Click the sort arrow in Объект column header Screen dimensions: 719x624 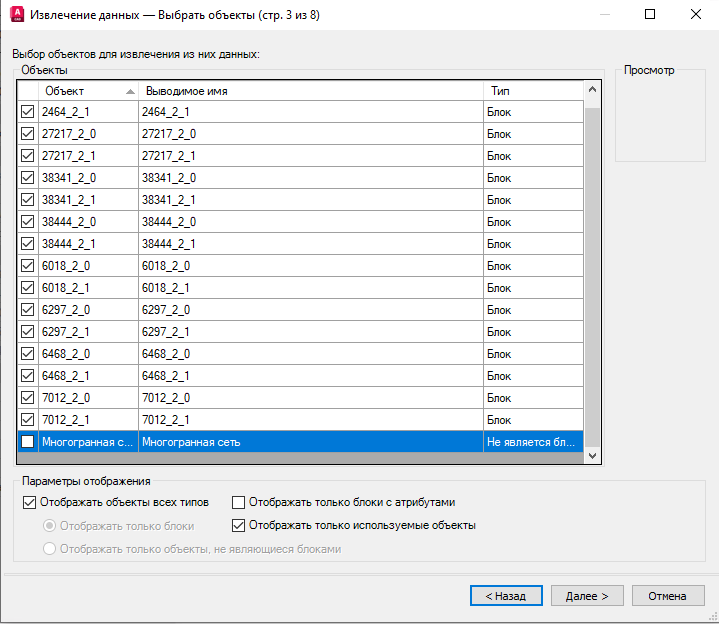coord(130,91)
